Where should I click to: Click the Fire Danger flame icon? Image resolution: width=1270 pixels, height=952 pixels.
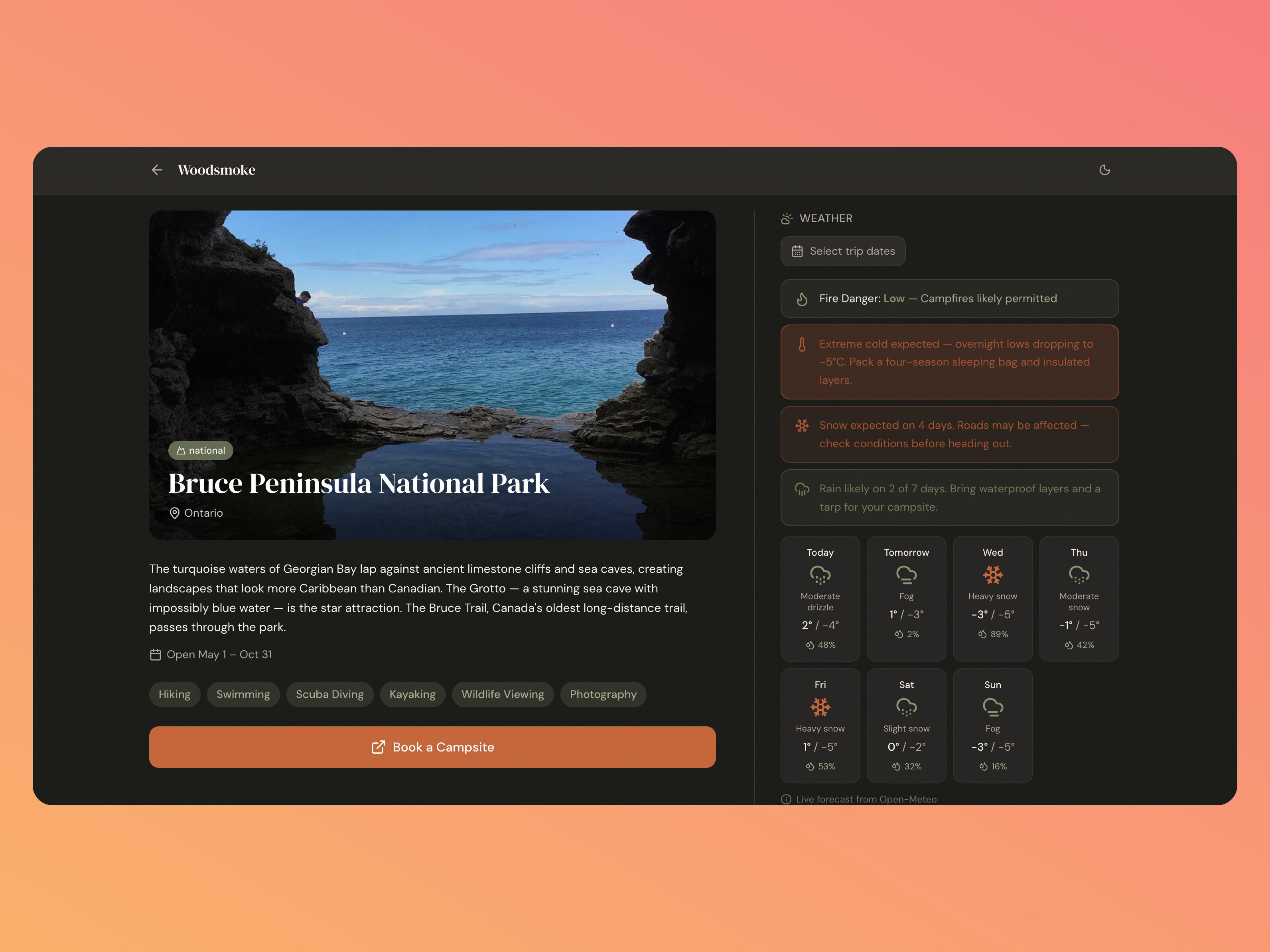pos(801,299)
